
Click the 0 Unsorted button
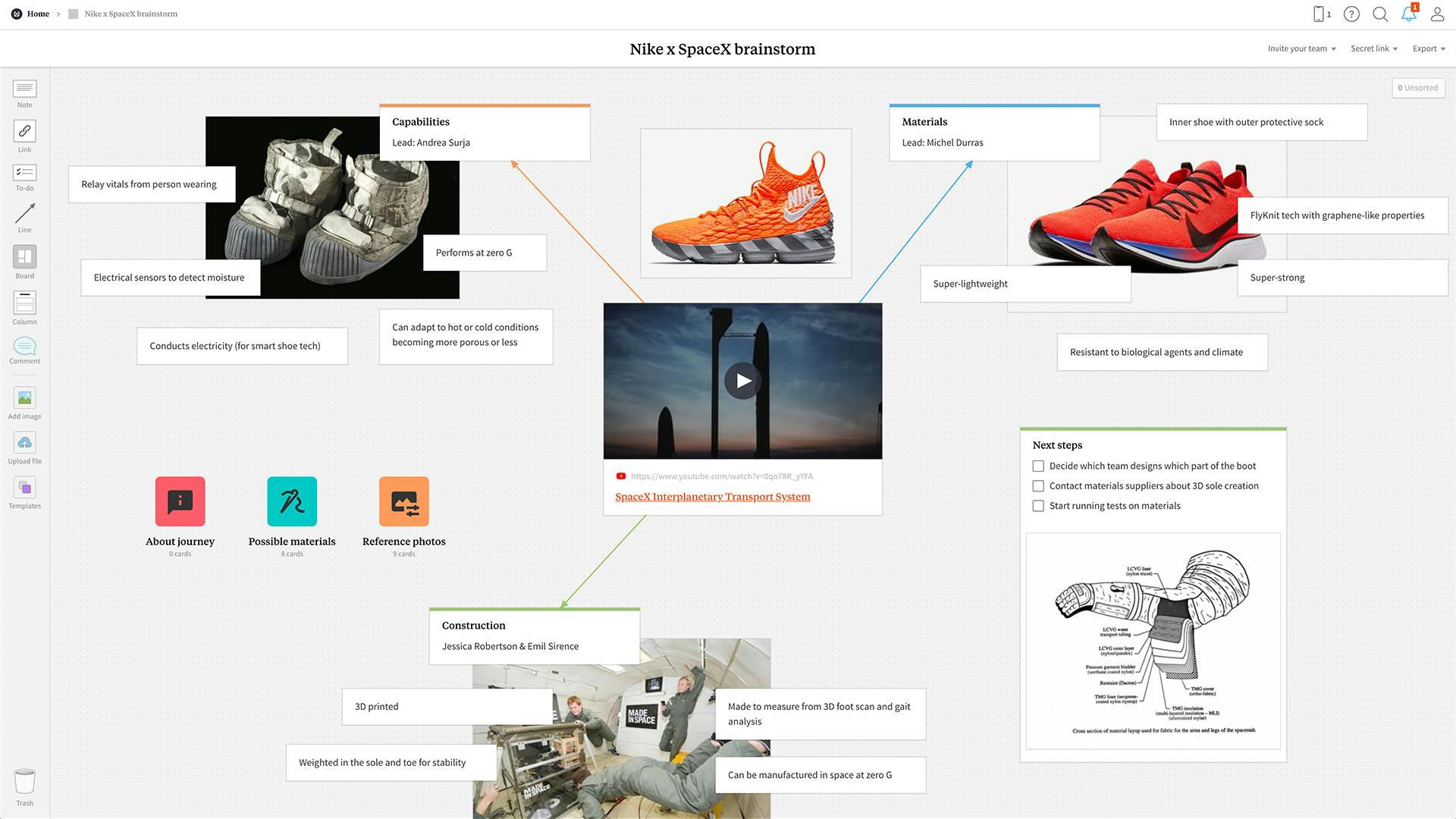(x=1417, y=88)
